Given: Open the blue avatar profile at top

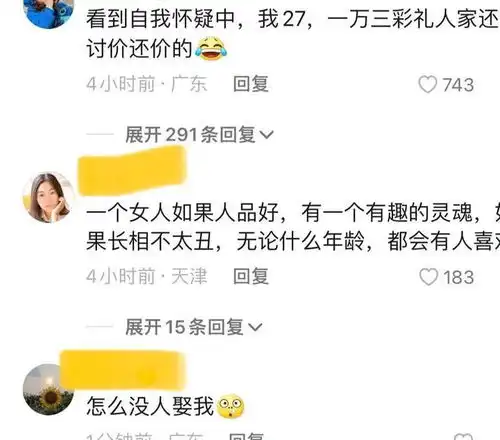Looking at the screenshot, I should [x=49, y=12].
